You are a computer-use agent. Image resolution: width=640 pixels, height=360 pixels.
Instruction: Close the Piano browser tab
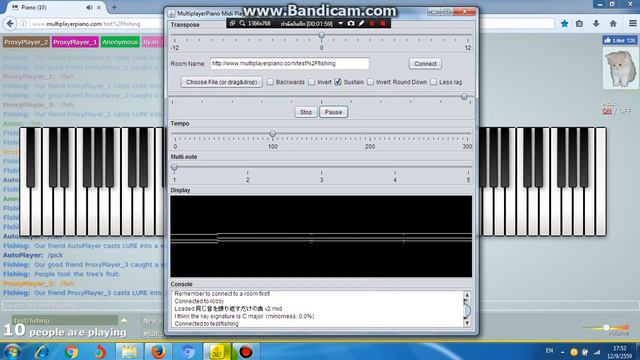99,7
